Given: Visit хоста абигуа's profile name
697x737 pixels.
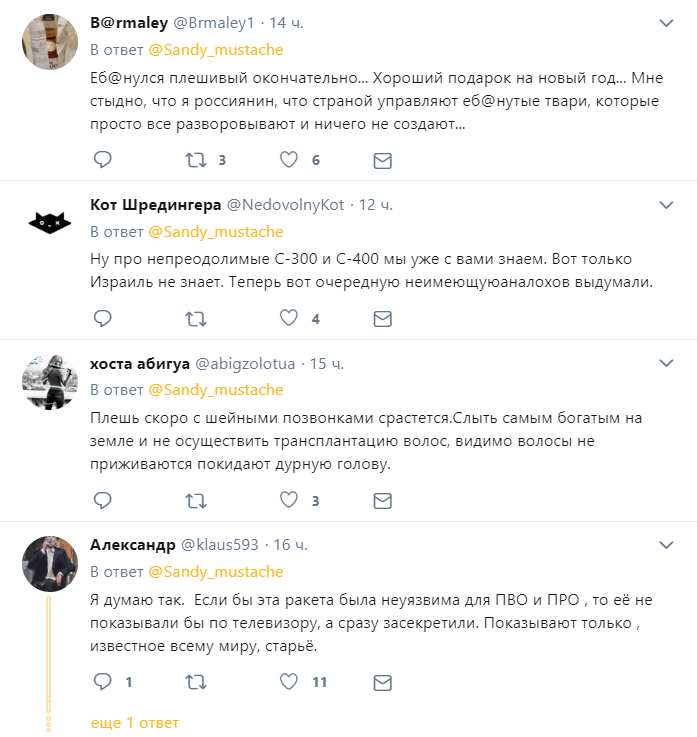Looking at the screenshot, I should pyautogui.click(x=139, y=363).
